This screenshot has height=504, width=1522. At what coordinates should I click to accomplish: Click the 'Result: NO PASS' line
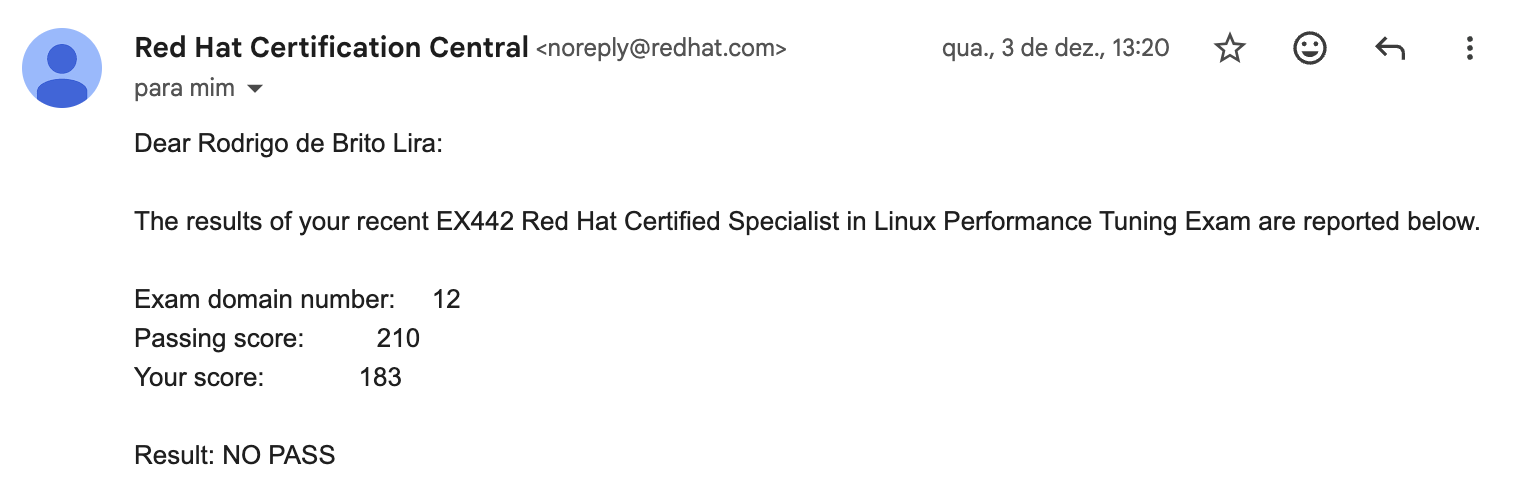[x=235, y=456]
